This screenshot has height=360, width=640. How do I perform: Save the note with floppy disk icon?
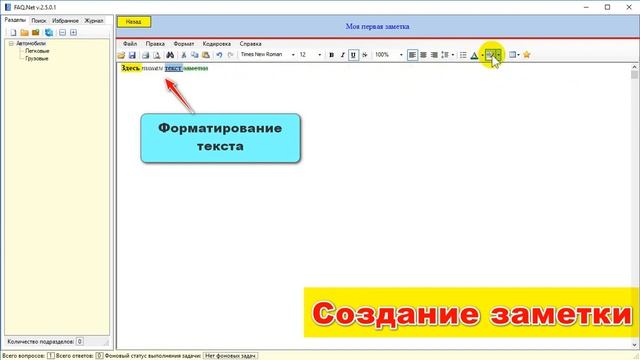(x=132, y=55)
